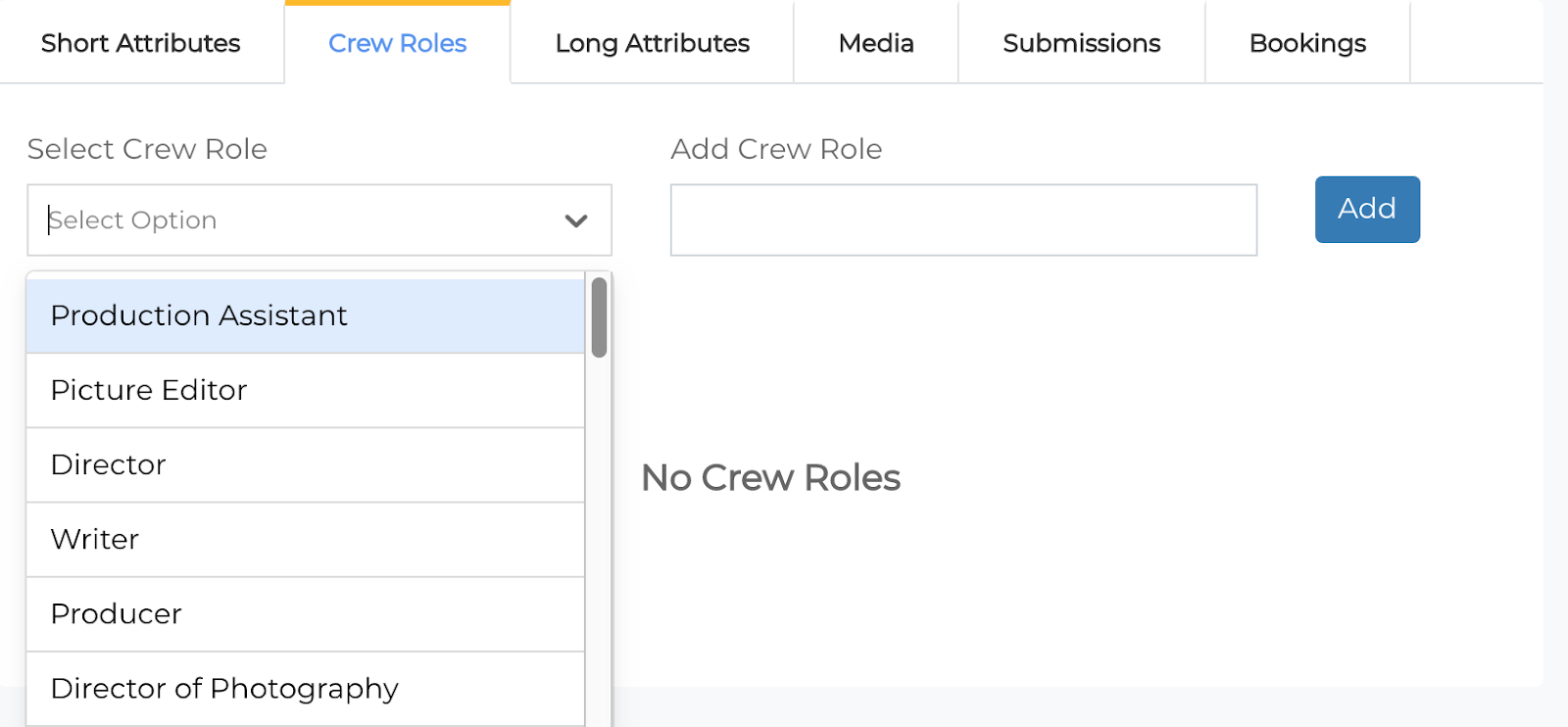Go to the Media tab

(x=876, y=43)
